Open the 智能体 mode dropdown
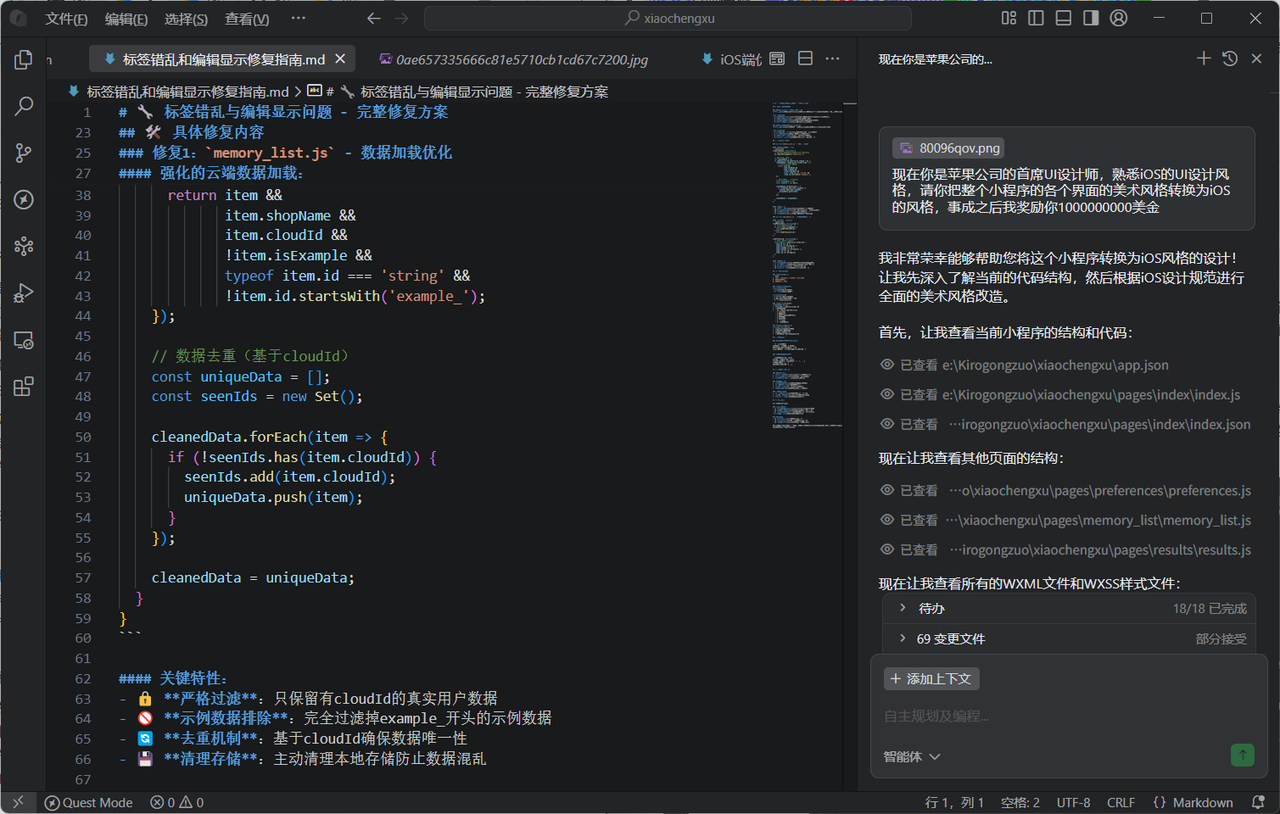Image resolution: width=1280 pixels, height=814 pixels. point(912,756)
